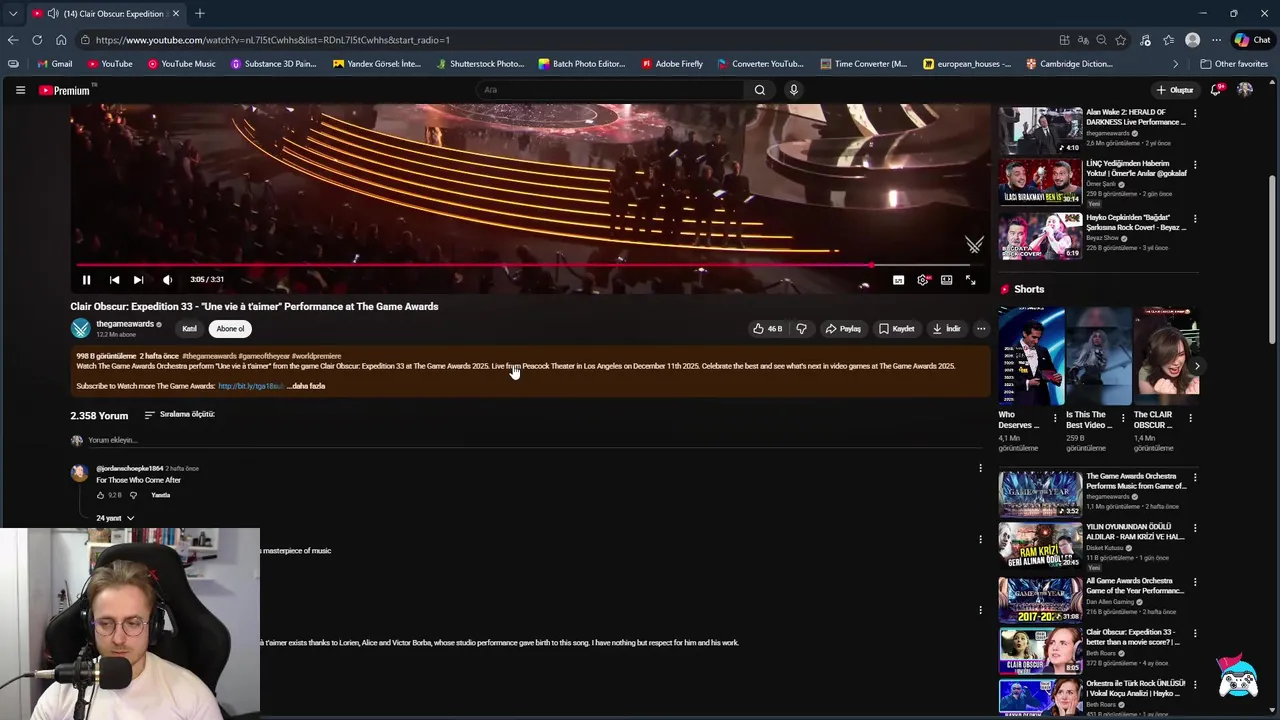Pause the video playback
1280x720 pixels.
pos(86,280)
